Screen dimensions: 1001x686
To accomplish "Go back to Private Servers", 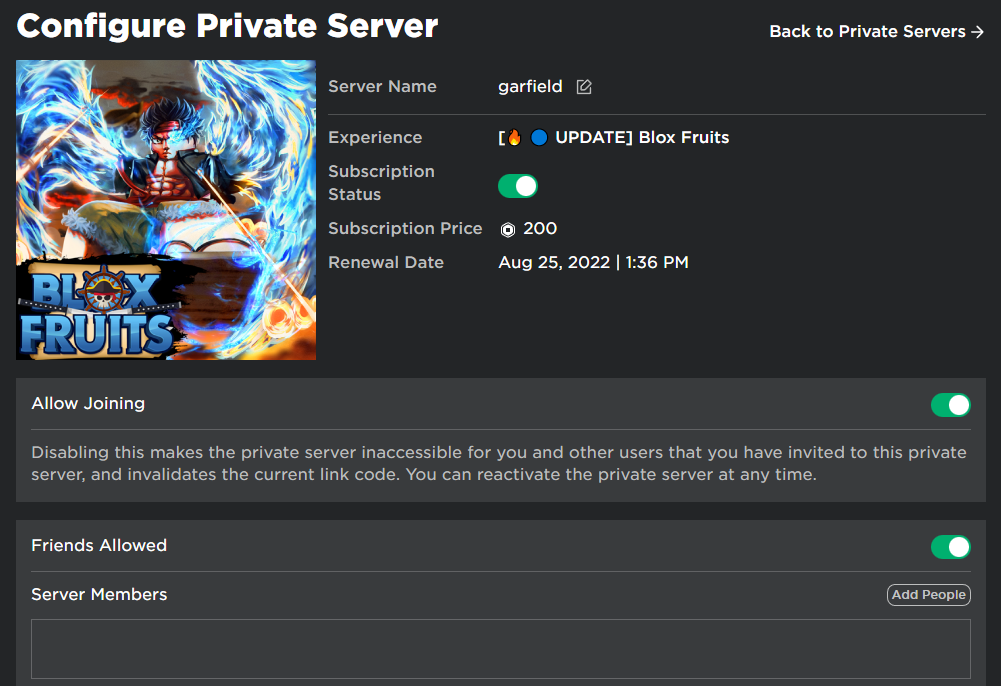I will [876, 31].
